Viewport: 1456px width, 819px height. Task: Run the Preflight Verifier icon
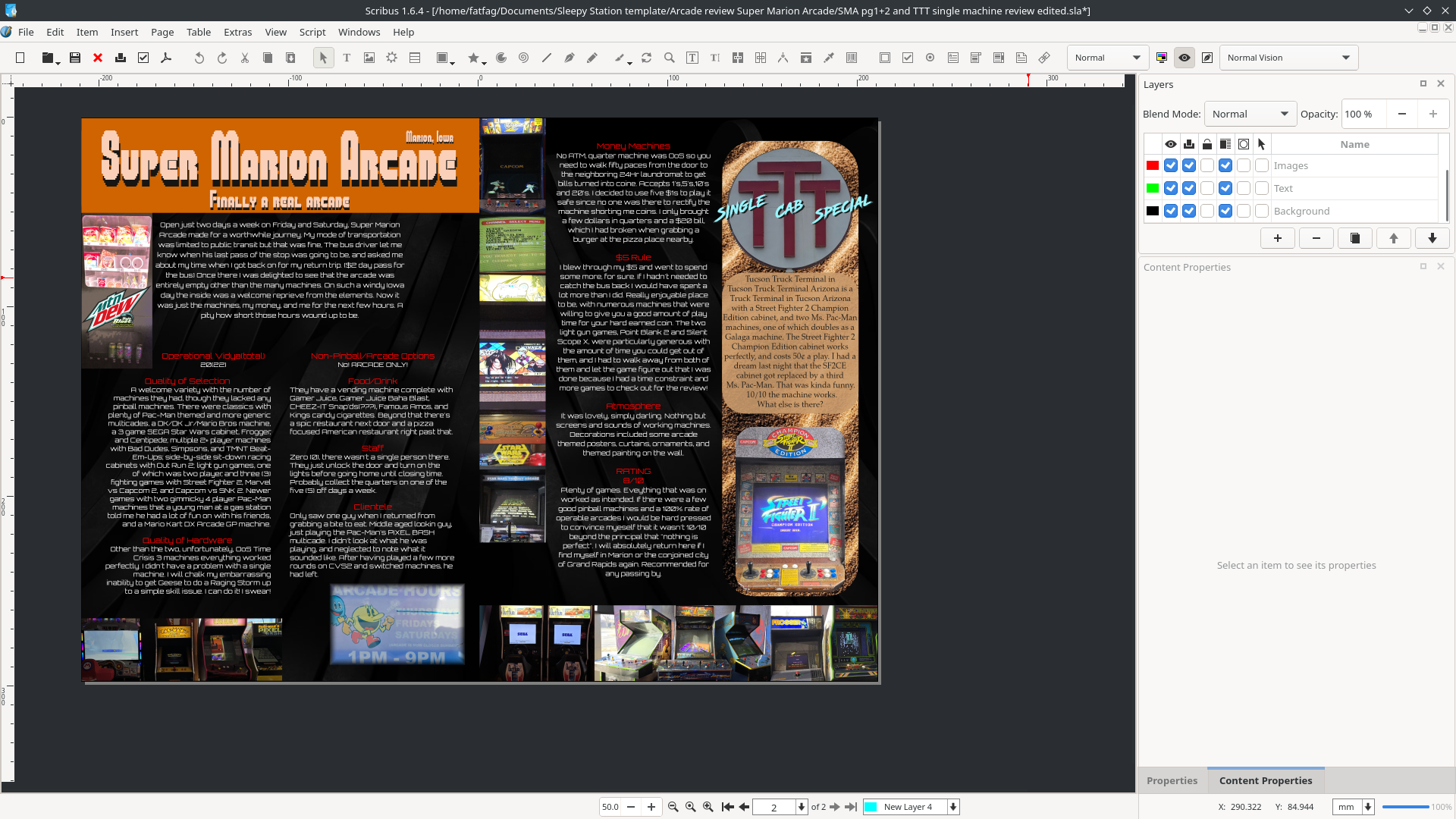coord(143,58)
